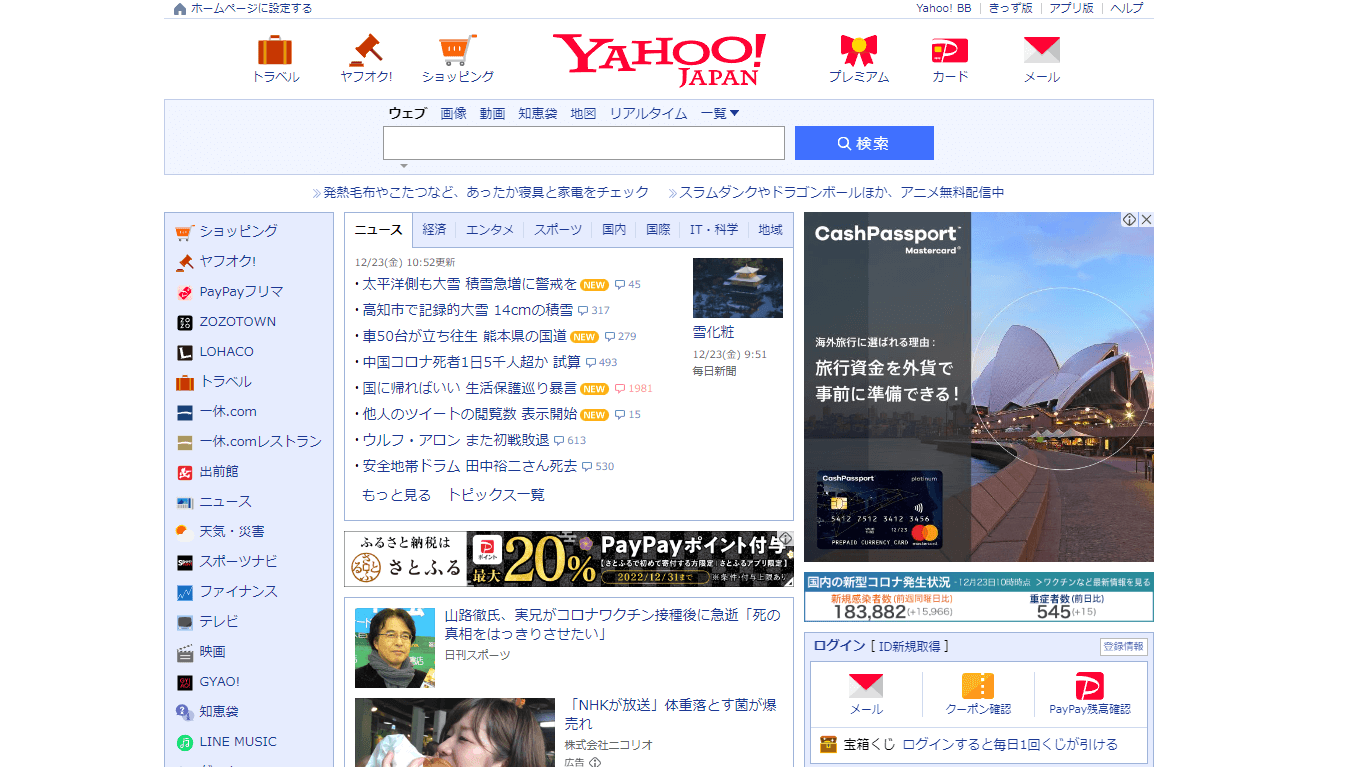Image resolution: width=1349 pixels, height=767 pixels.
Task: Switch to the スポーツ news tab
Action: coord(558,230)
